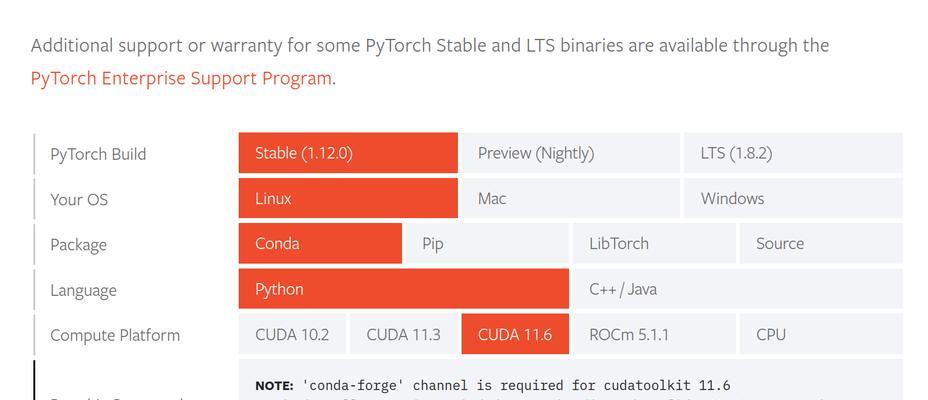This screenshot has width=928, height=400.
Task: Switch language to C++ / Java
Action: [x=737, y=289]
